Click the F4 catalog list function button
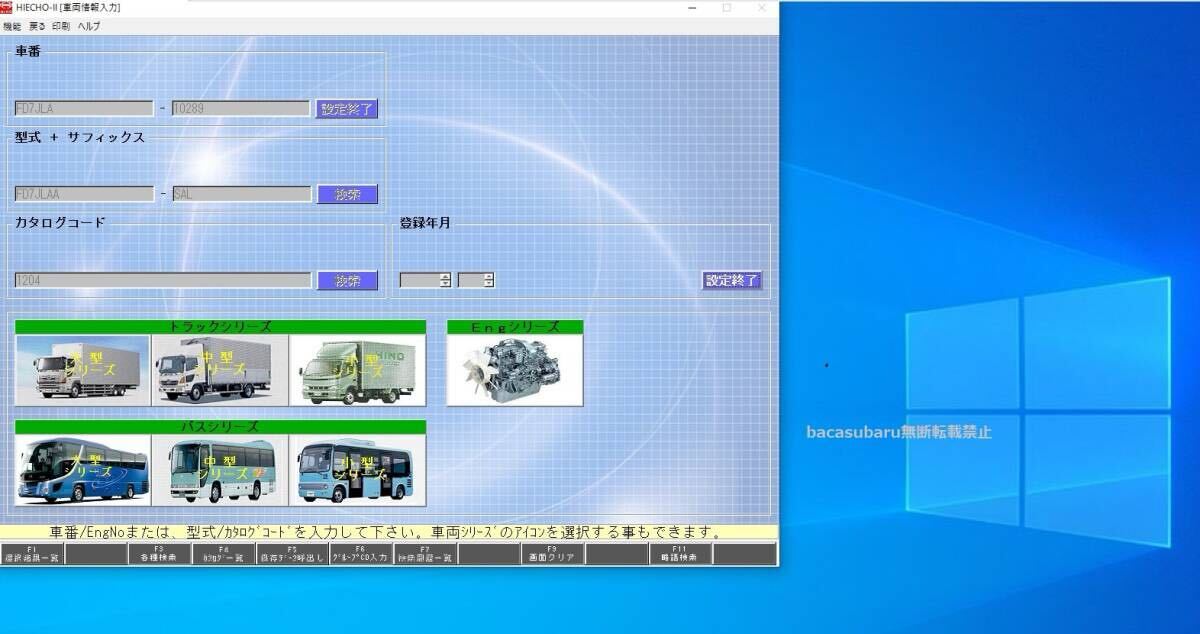Image resolution: width=1200 pixels, height=634 pixels. click(x=223, y=554)
